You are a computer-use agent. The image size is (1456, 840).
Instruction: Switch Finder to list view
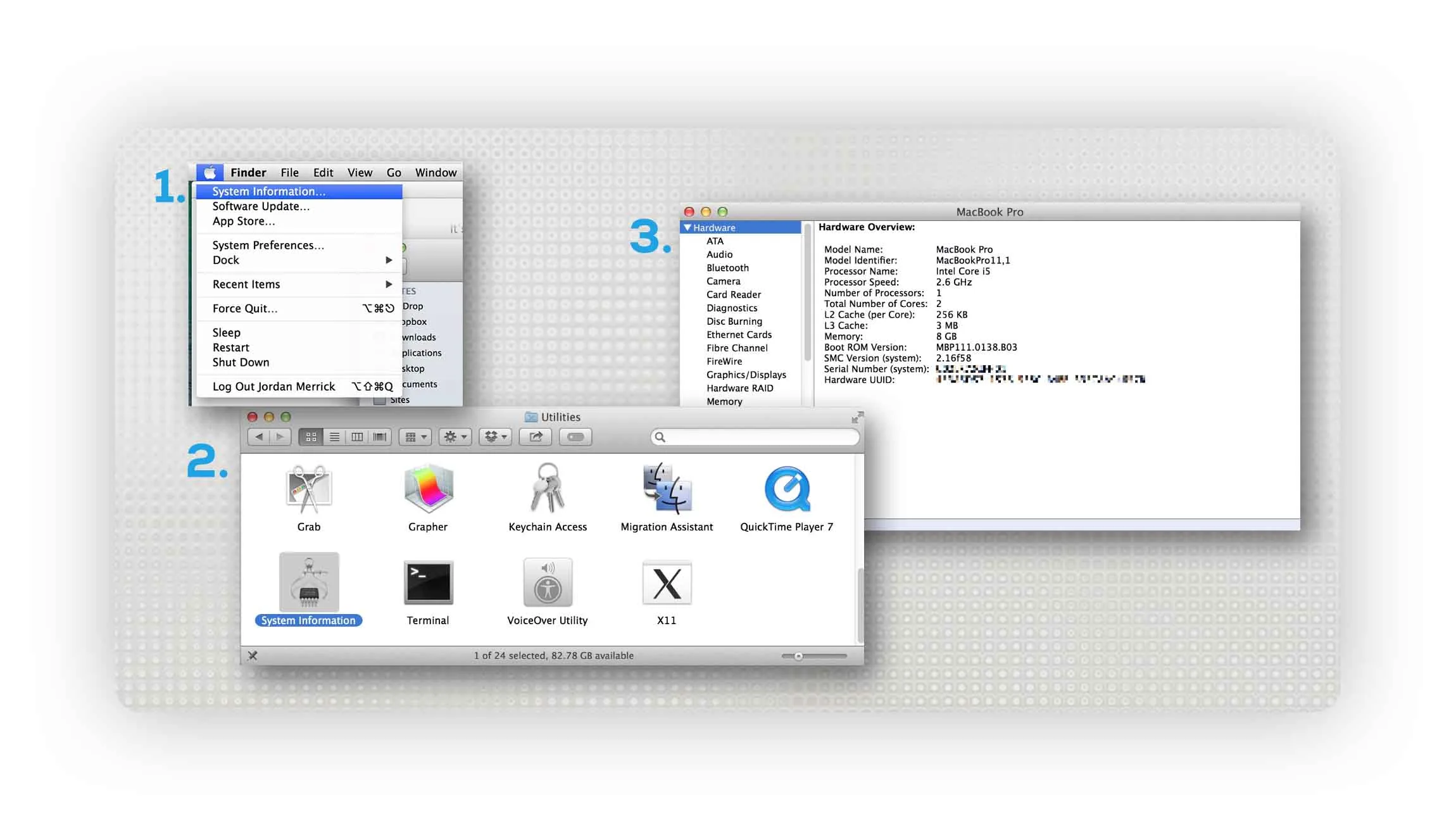pos(334,437)
